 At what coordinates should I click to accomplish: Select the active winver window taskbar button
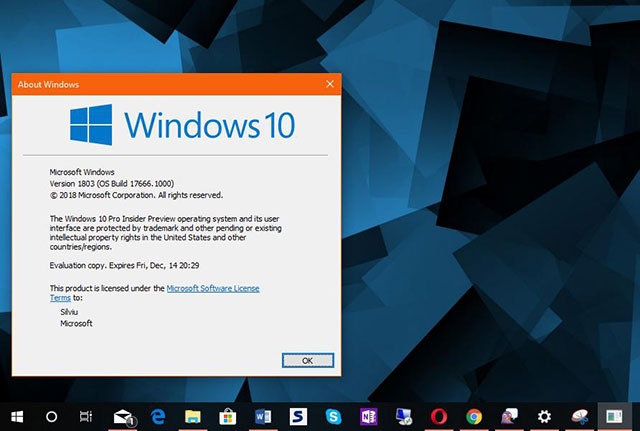pyautogui.click(x=614, y=417)
